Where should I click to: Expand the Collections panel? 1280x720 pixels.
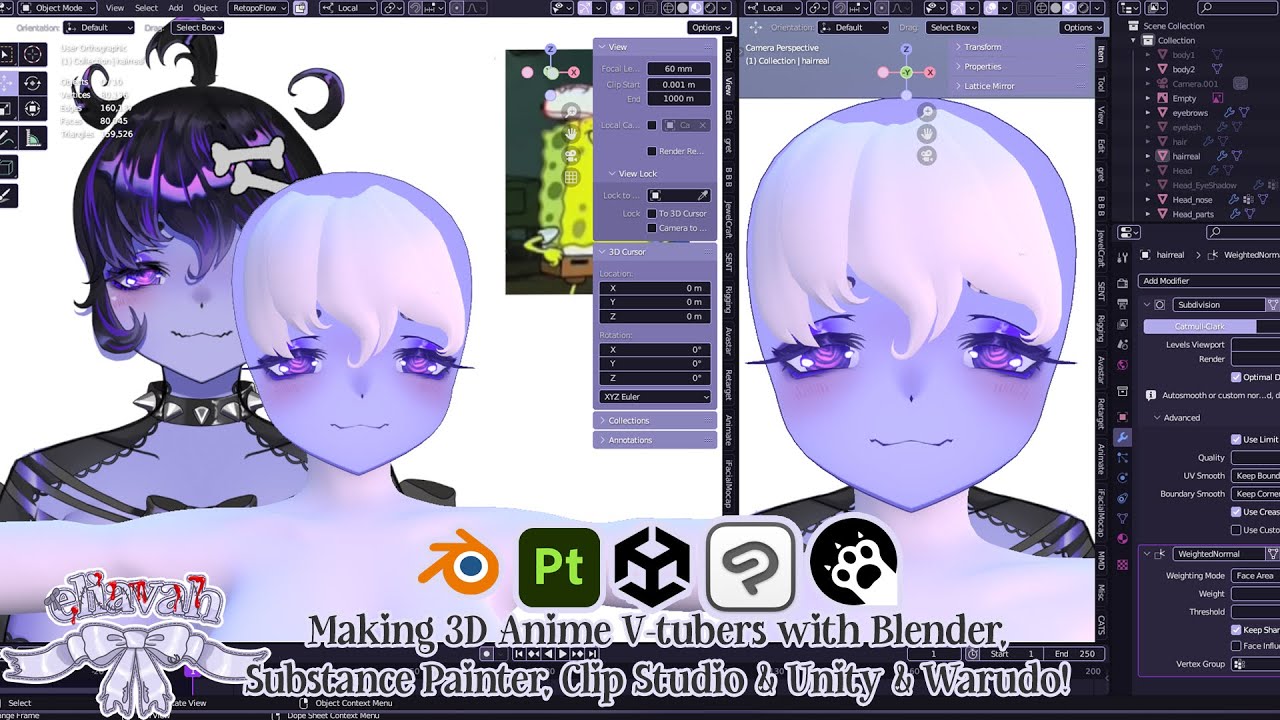[x=655, y=421]
